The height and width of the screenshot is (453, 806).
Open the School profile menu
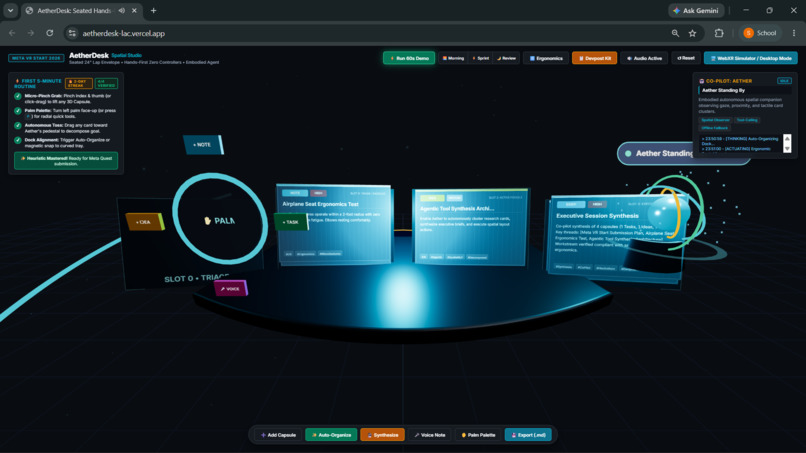(760, 33)
